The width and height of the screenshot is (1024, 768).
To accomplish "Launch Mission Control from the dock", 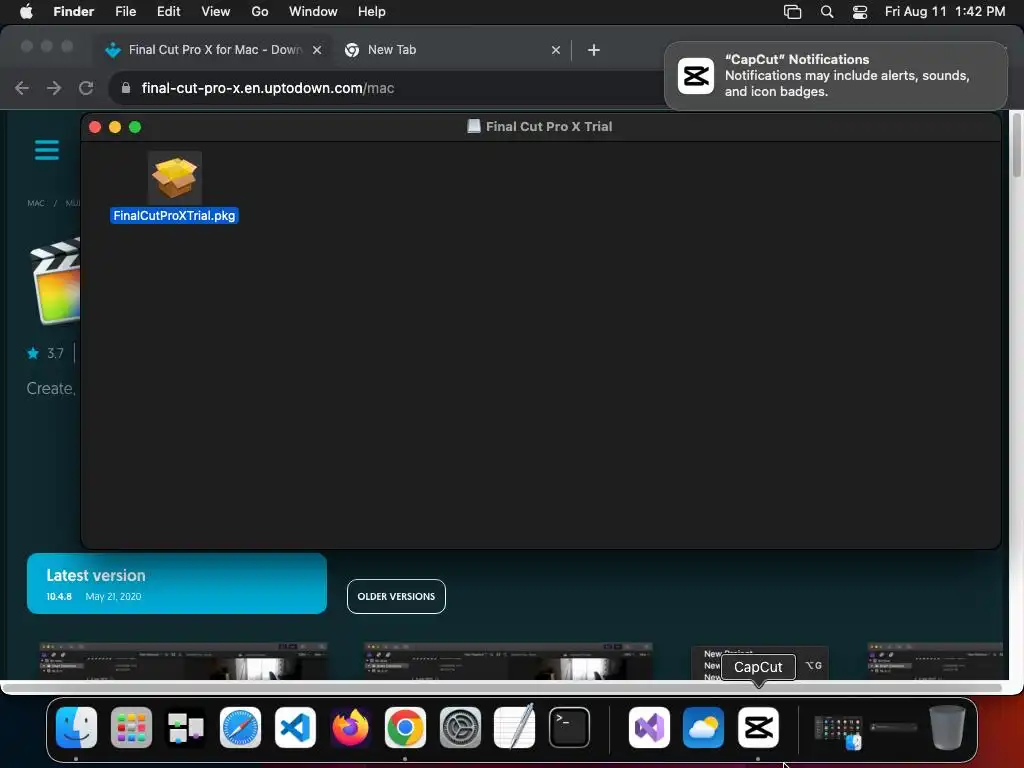I will pos(185,727).
